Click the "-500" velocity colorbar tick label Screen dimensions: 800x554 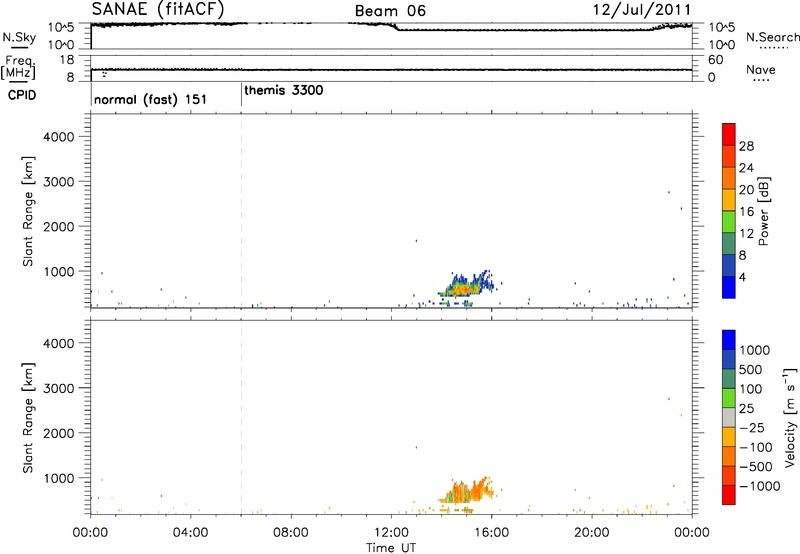click(x=756, y=467)
